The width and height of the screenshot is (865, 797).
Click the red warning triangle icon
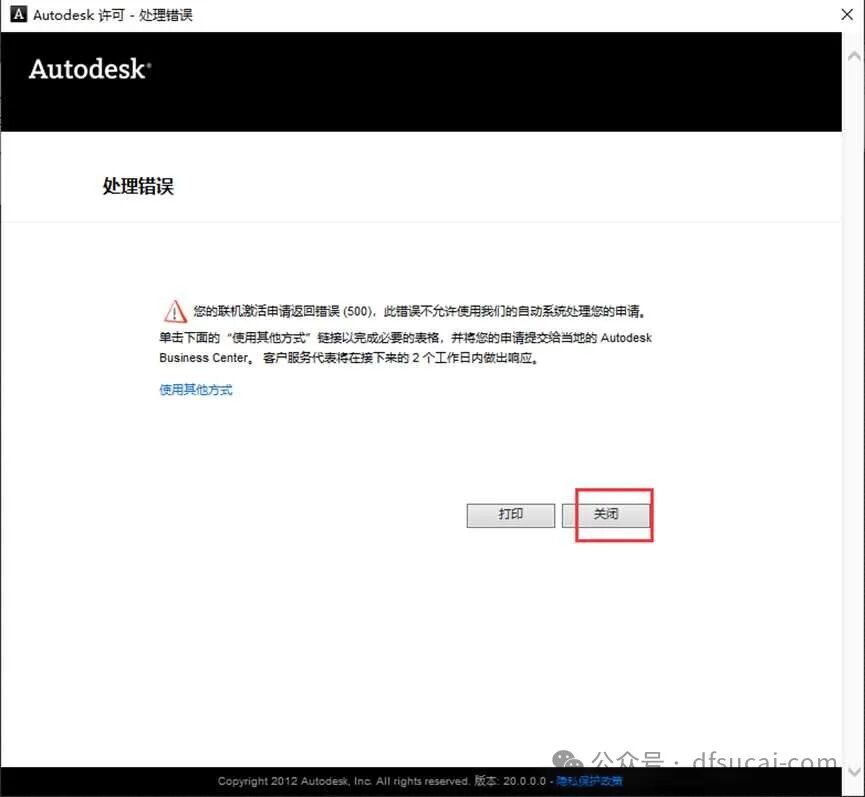tap(175, 311)
